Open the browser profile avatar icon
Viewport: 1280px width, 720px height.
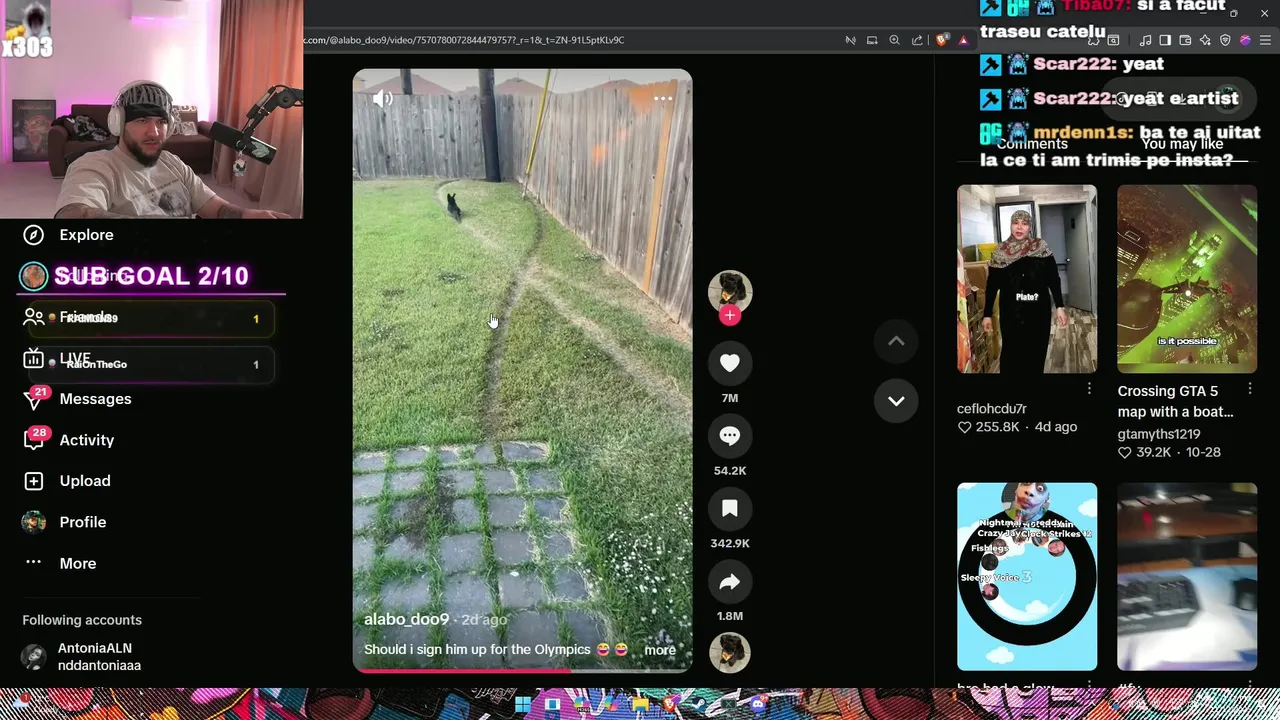[1245, 40]
